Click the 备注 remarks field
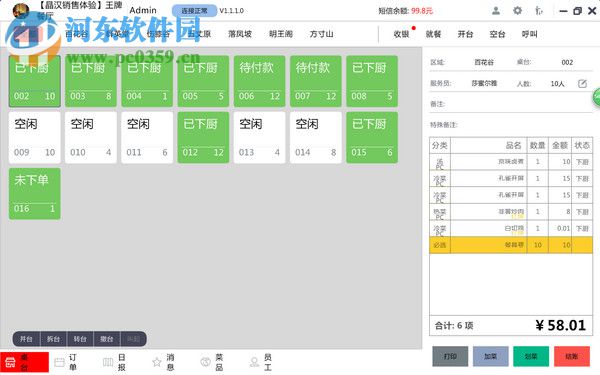Screen dimensions: 600x375 [x=511, y=104]
